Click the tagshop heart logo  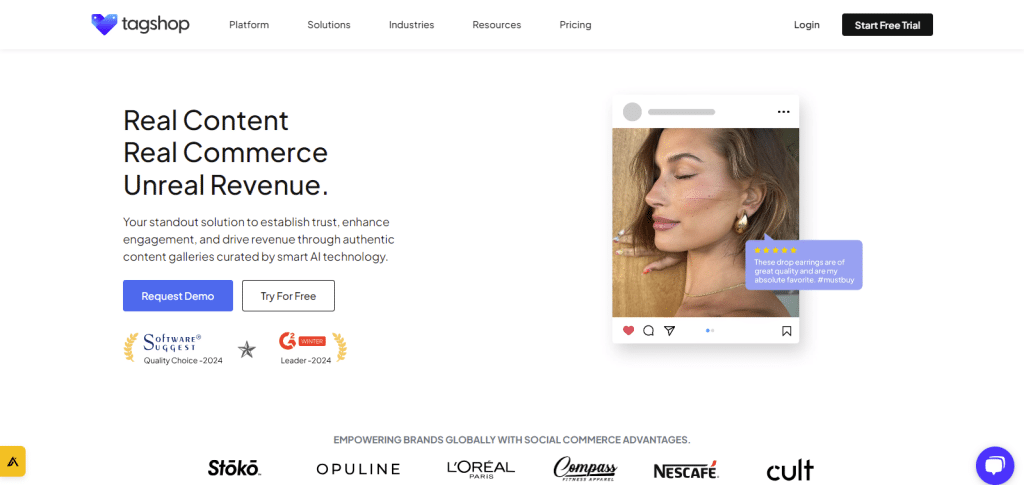104,25
